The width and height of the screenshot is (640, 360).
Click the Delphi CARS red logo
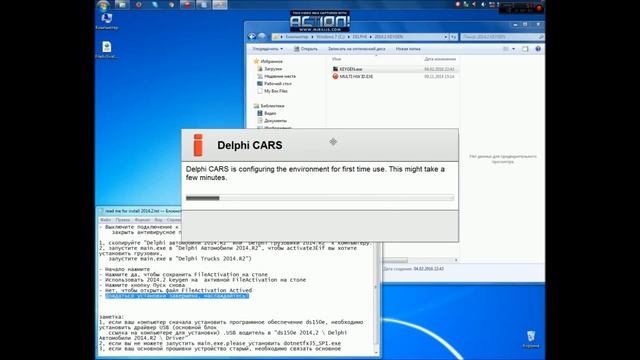pos(198,145)
